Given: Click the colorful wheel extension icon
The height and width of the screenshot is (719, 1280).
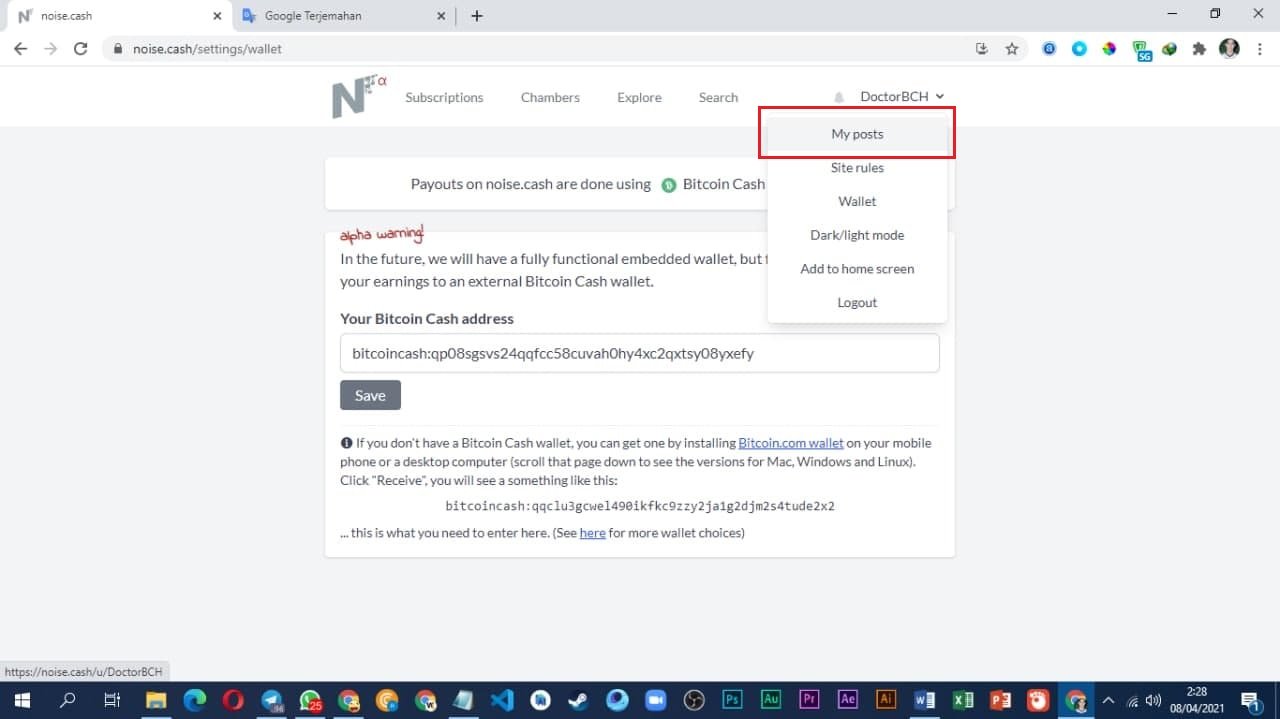Looking at the screenshot, I should click(1109, 48).
